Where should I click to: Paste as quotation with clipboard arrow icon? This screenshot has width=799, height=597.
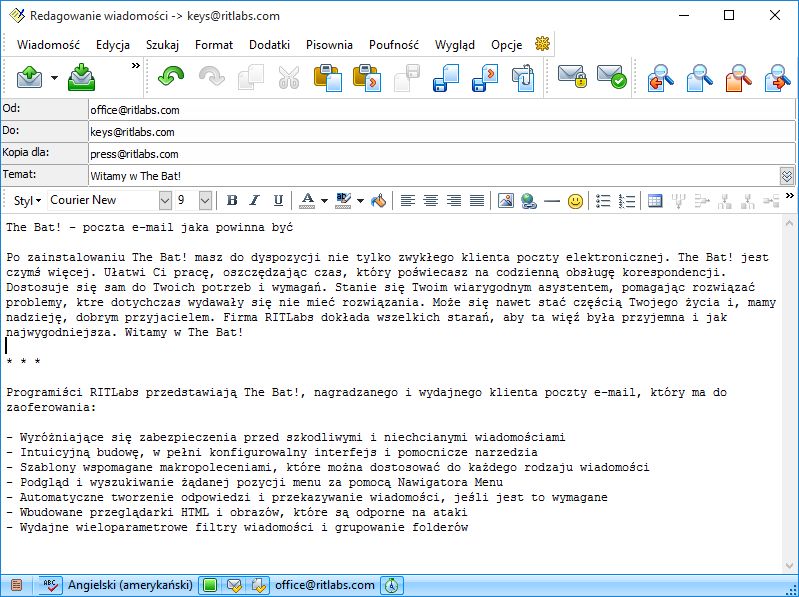click(367, 77)
